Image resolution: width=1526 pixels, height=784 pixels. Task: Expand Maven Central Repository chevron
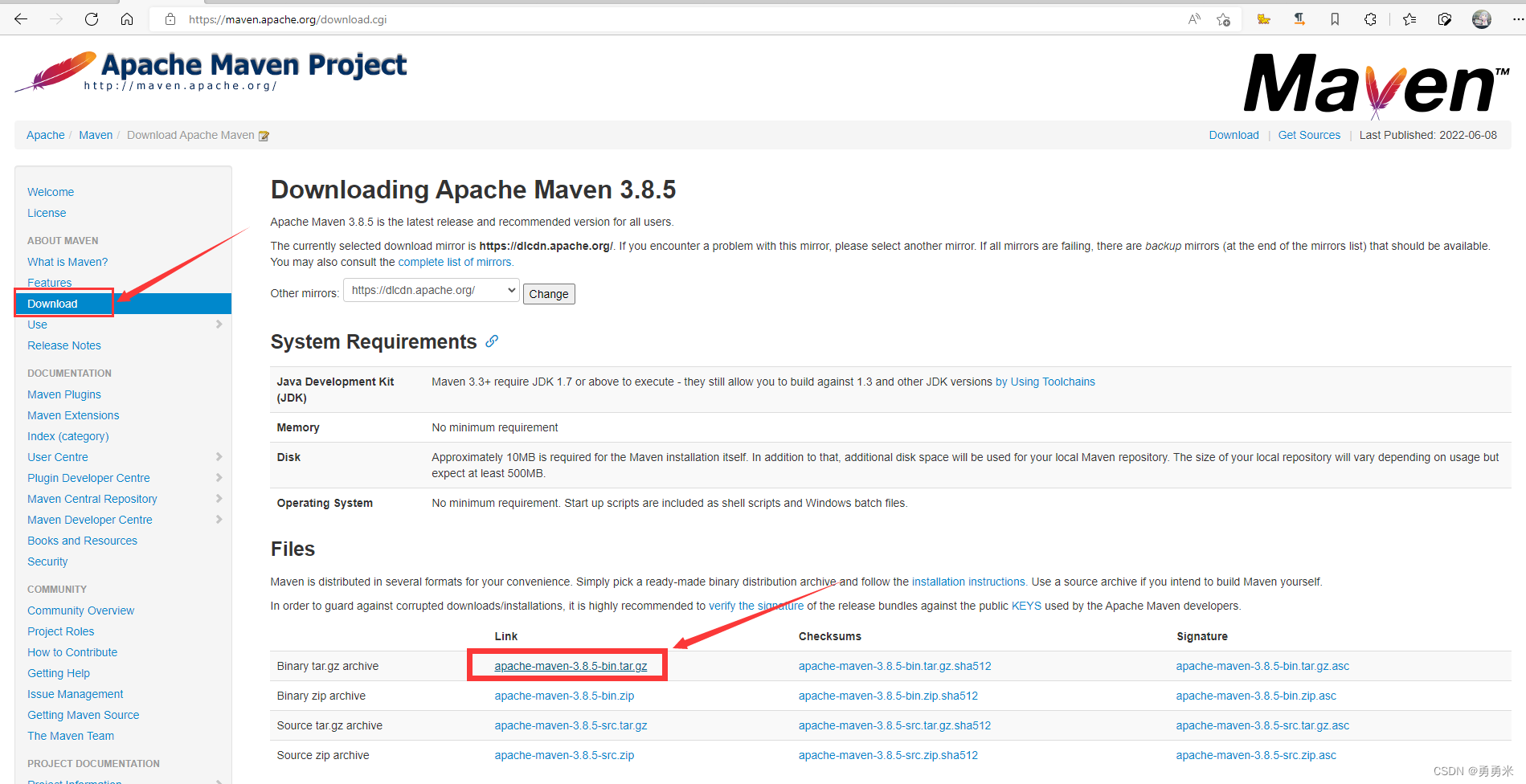point(219,499)
